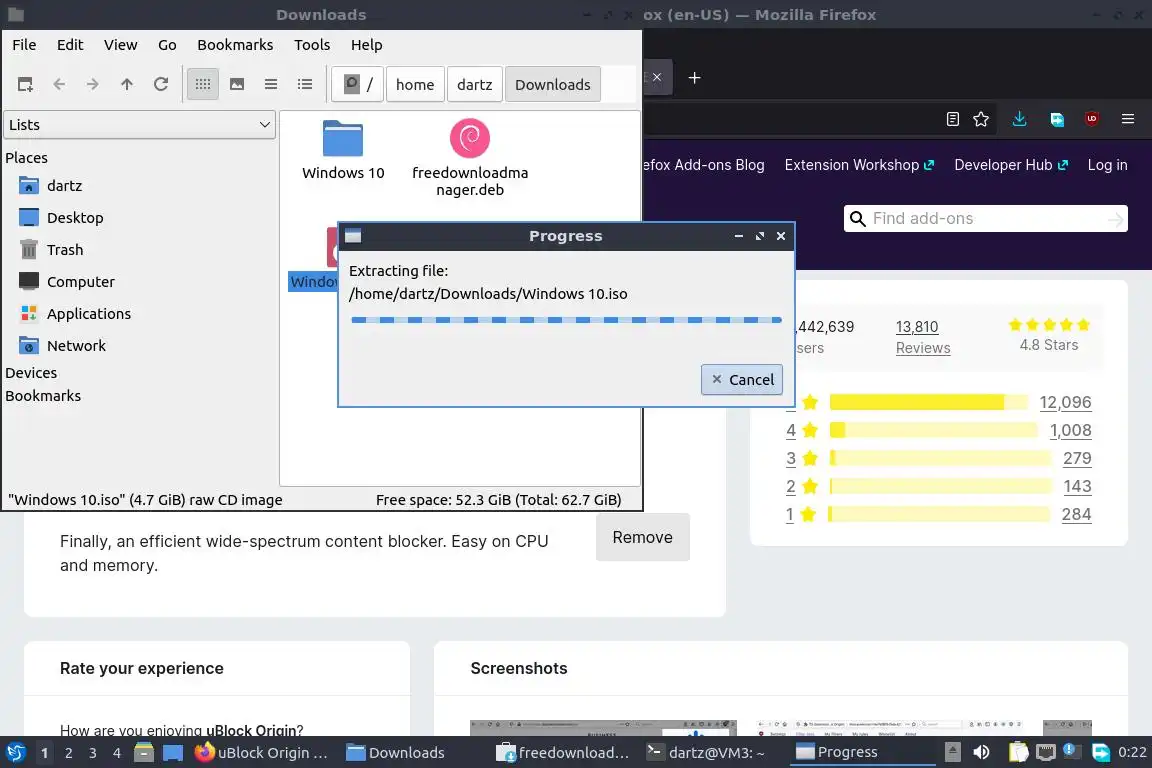The image size is (1152, 768).
Task: Open Developer Hub link
Action: [x=1011, y=165]
